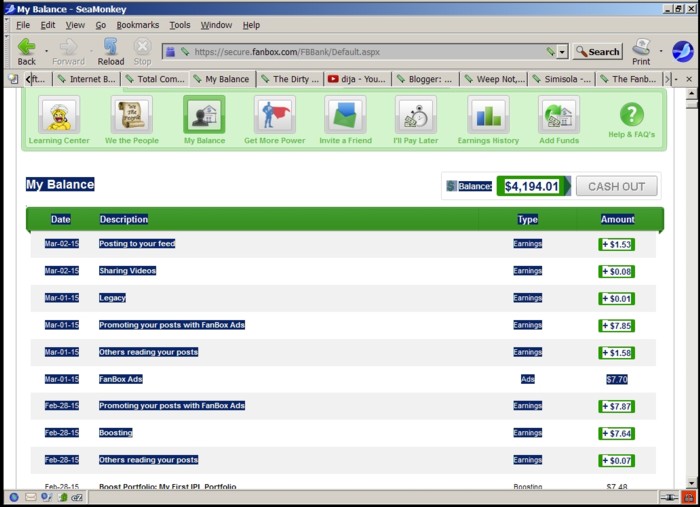This screenshot has height=507, width=700.
Task: Print the page using Print icon
Action: [x=641, y=52]
